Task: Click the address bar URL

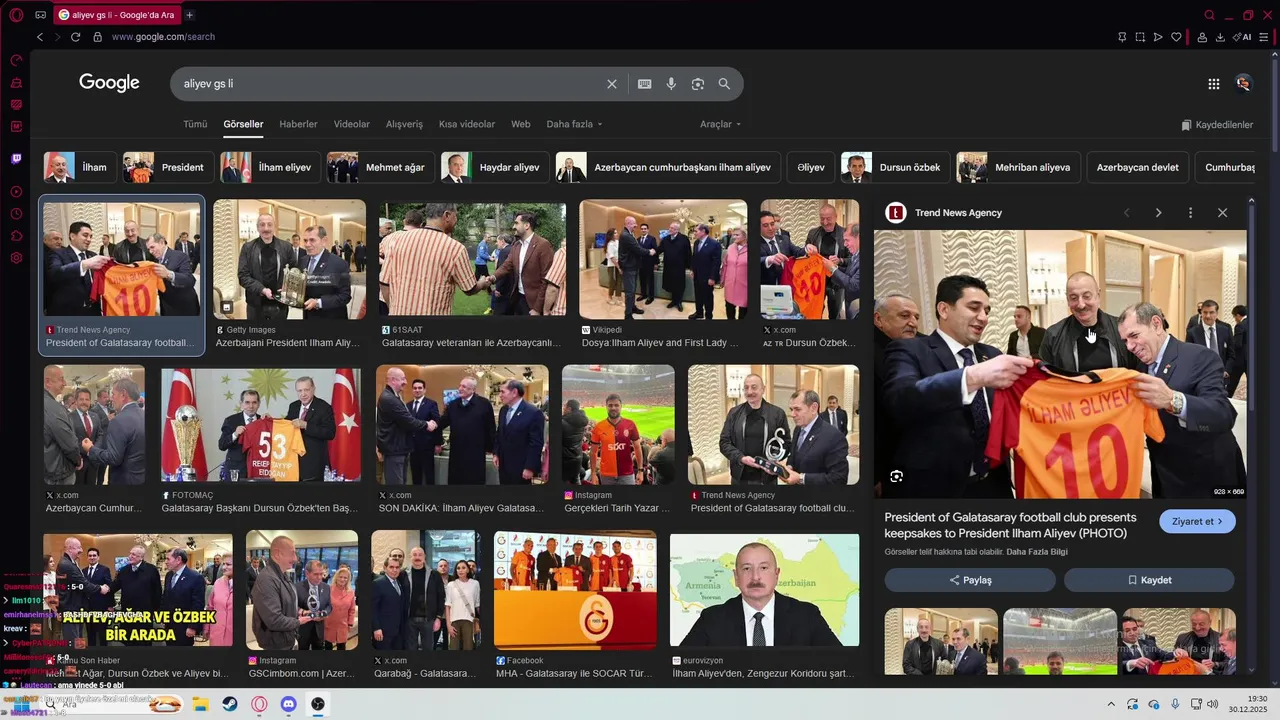Action: click(163, 37)
